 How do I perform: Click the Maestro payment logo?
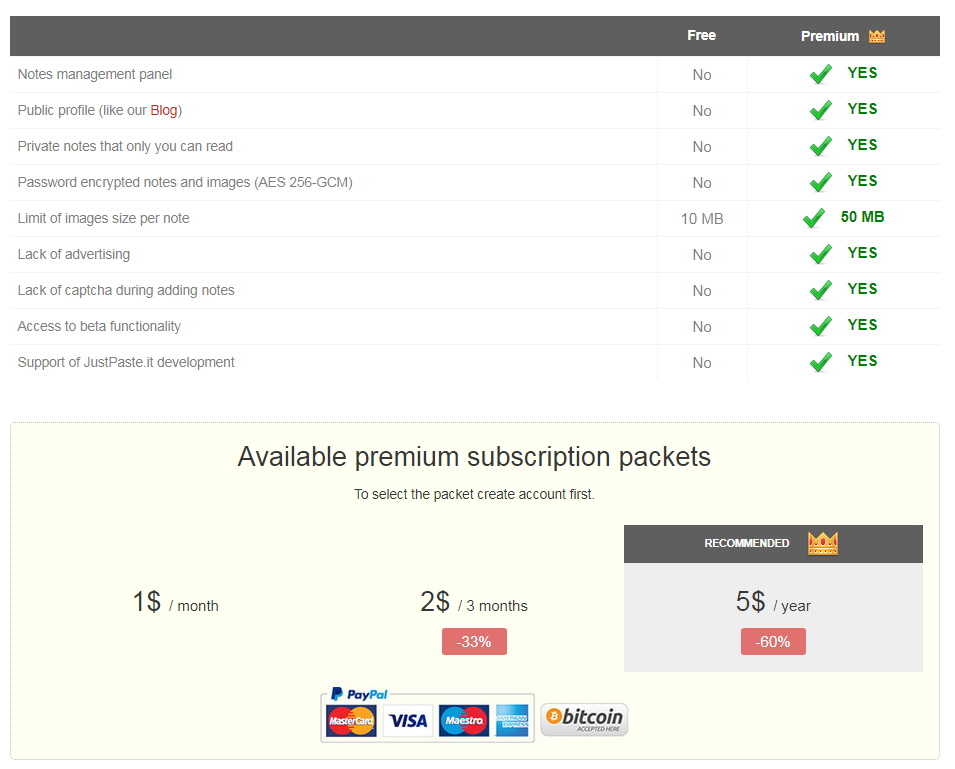click(464, 720)
